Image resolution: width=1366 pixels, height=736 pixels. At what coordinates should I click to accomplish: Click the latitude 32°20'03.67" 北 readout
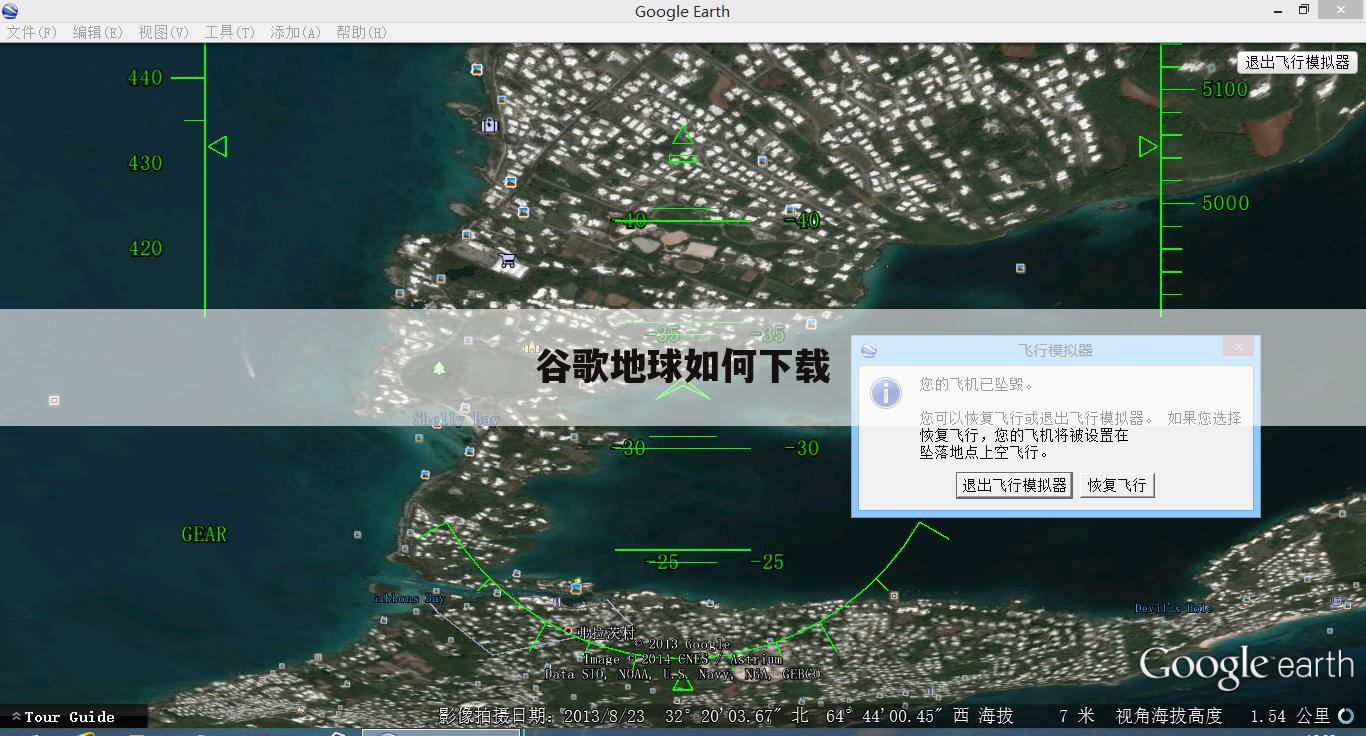point(737,716)
